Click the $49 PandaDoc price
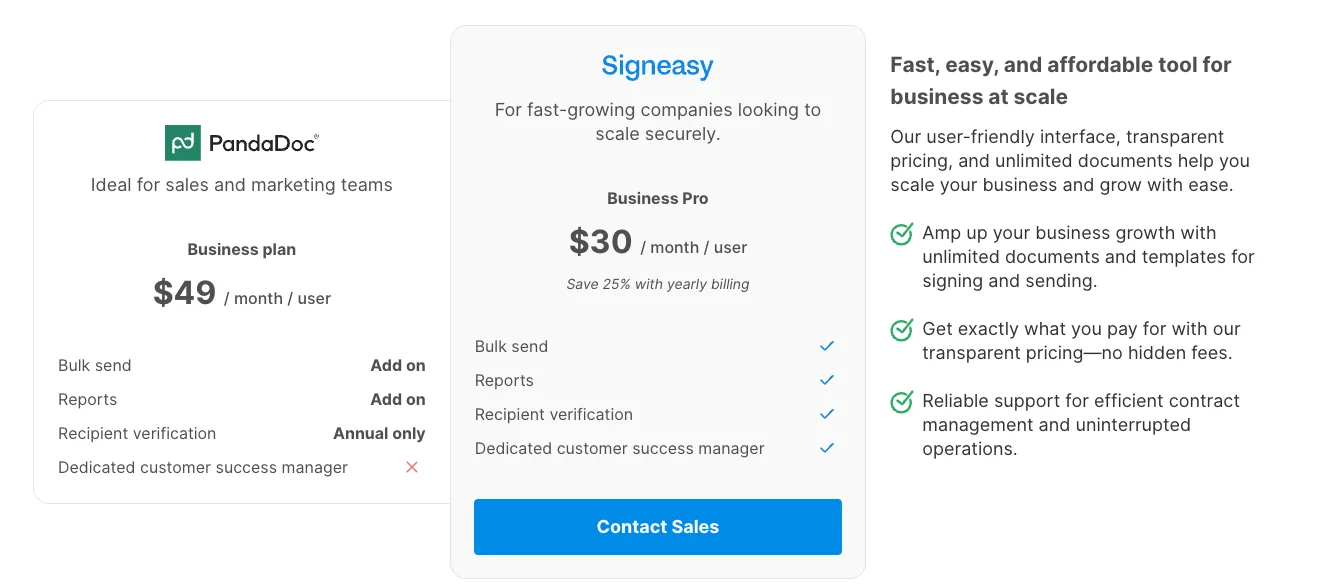Image resolution: width=1333 pixels, height=586 pixels. 185,293
